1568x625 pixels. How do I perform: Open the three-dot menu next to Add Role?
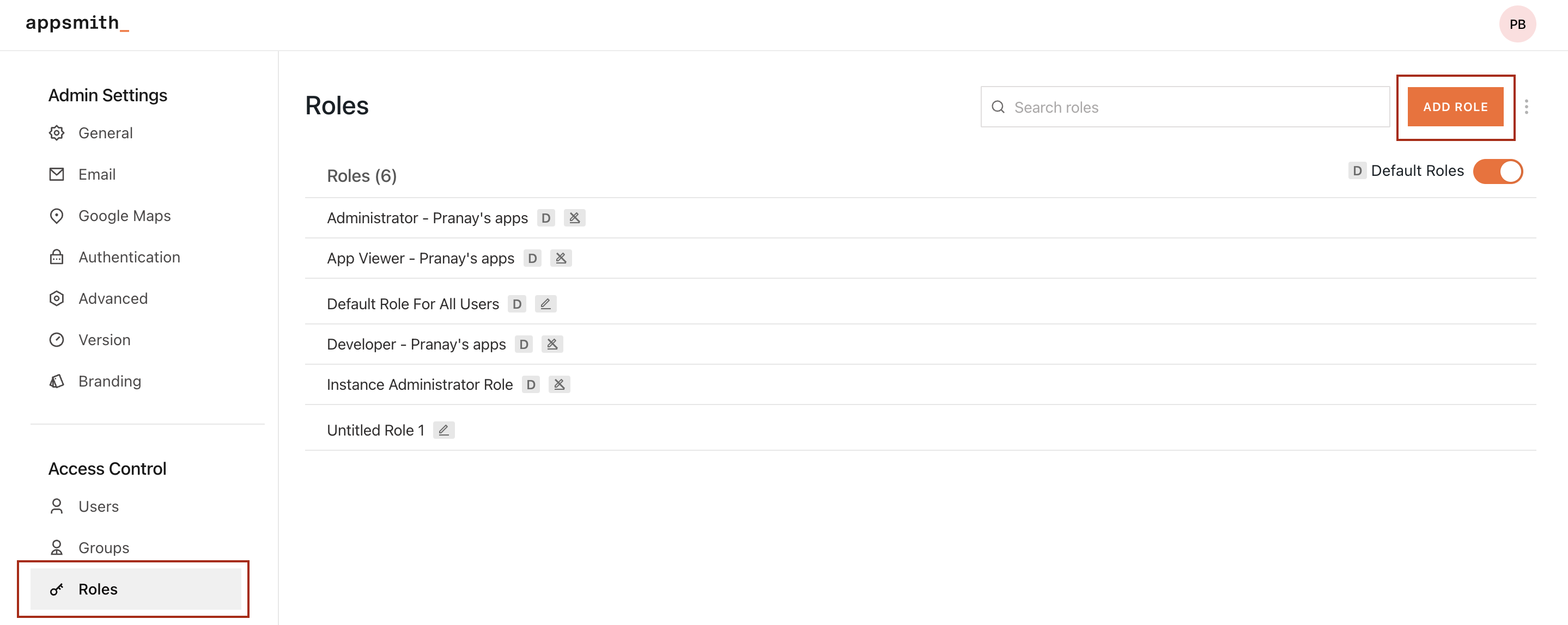point(1526,107)
